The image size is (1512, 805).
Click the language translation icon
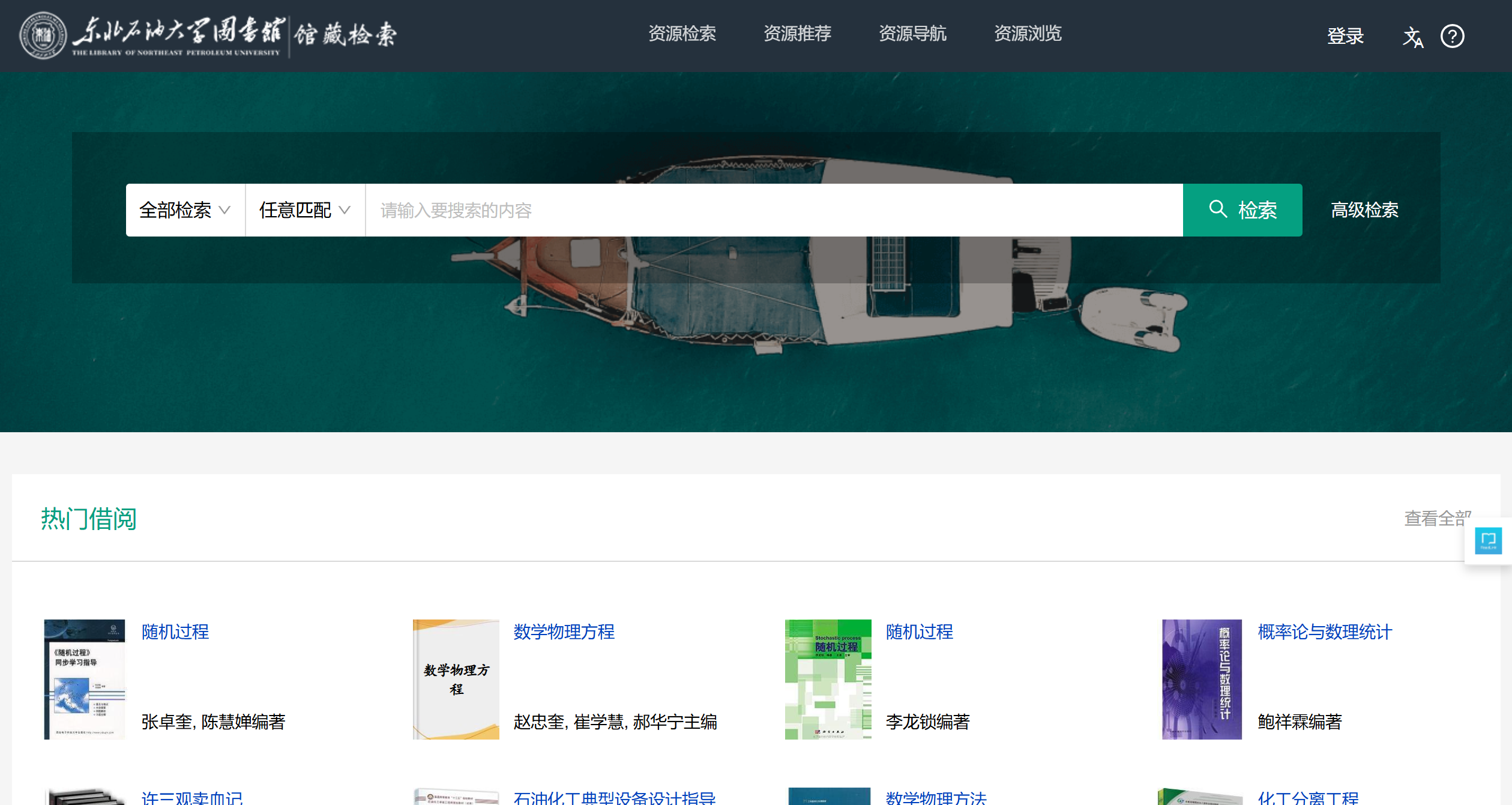click(x=1412, y=37)
